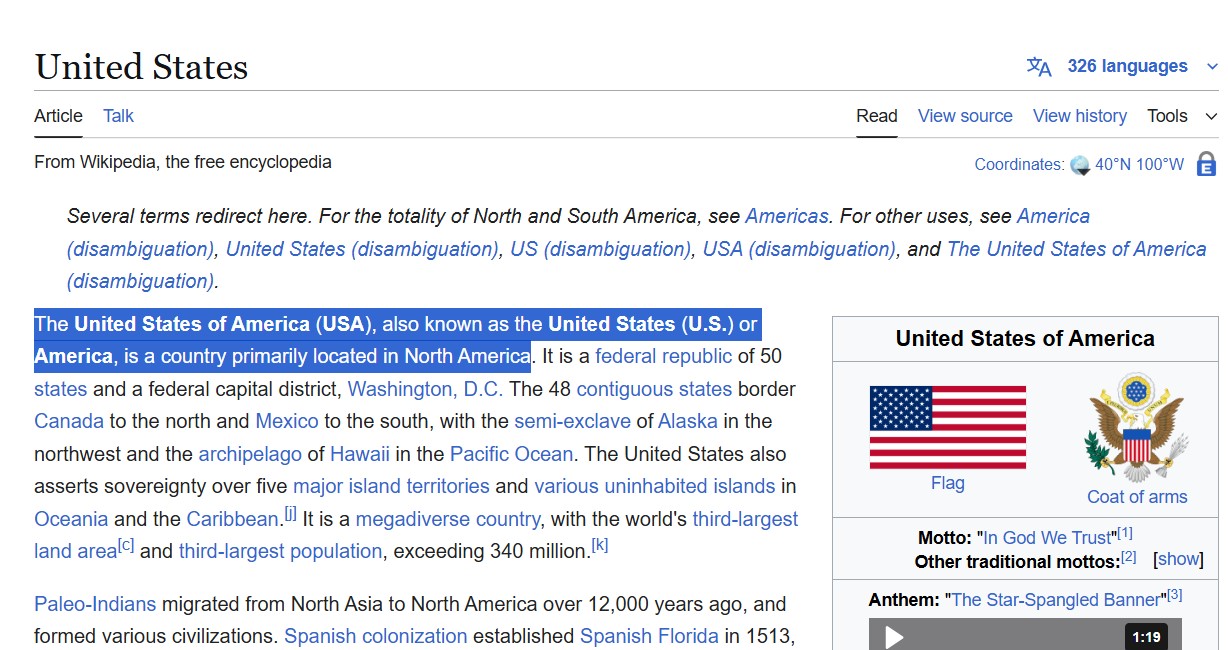Click the infobox title United States of America
This screenshot has width=1228, height=650.
(x=1025, y=338)
